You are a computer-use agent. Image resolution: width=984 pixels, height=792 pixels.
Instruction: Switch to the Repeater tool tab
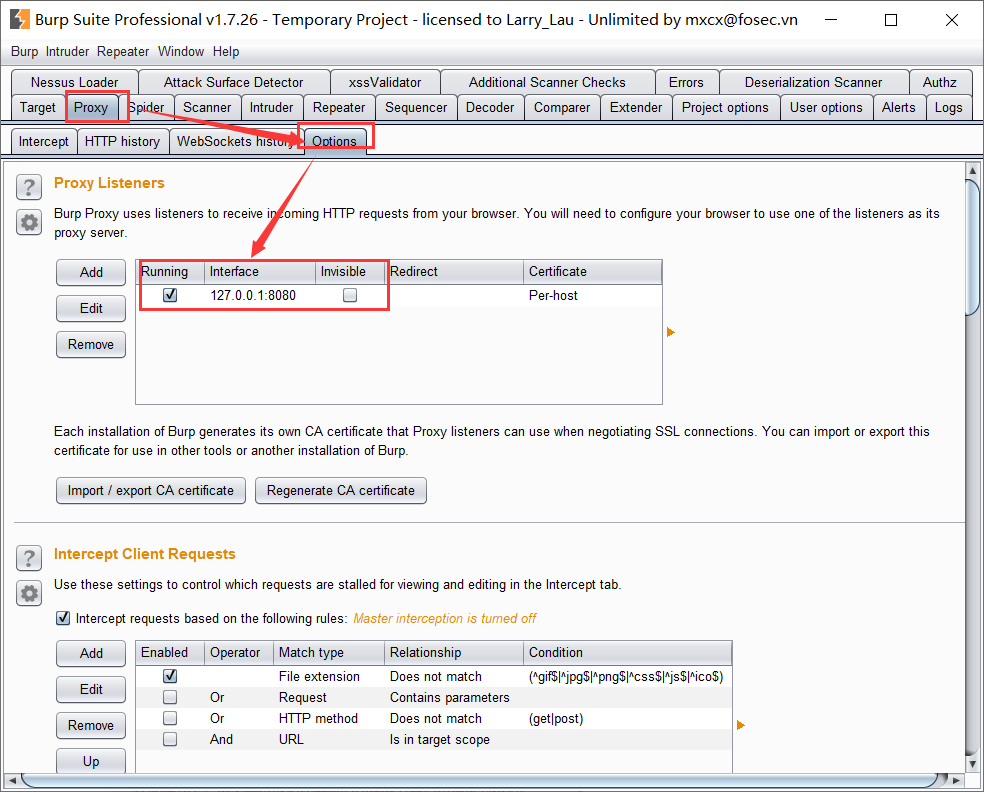(x=339, y=107)
